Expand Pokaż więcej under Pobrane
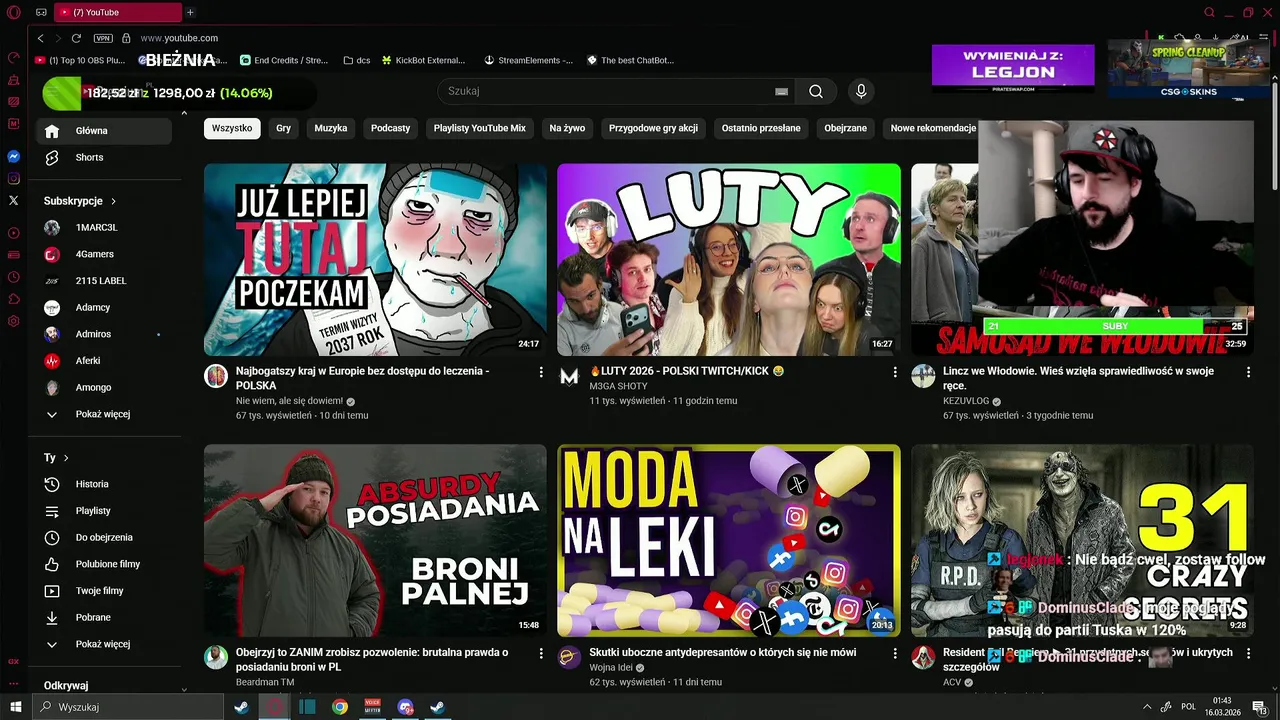The width and height of the screenshot is (1280, 720). (104, 644)
